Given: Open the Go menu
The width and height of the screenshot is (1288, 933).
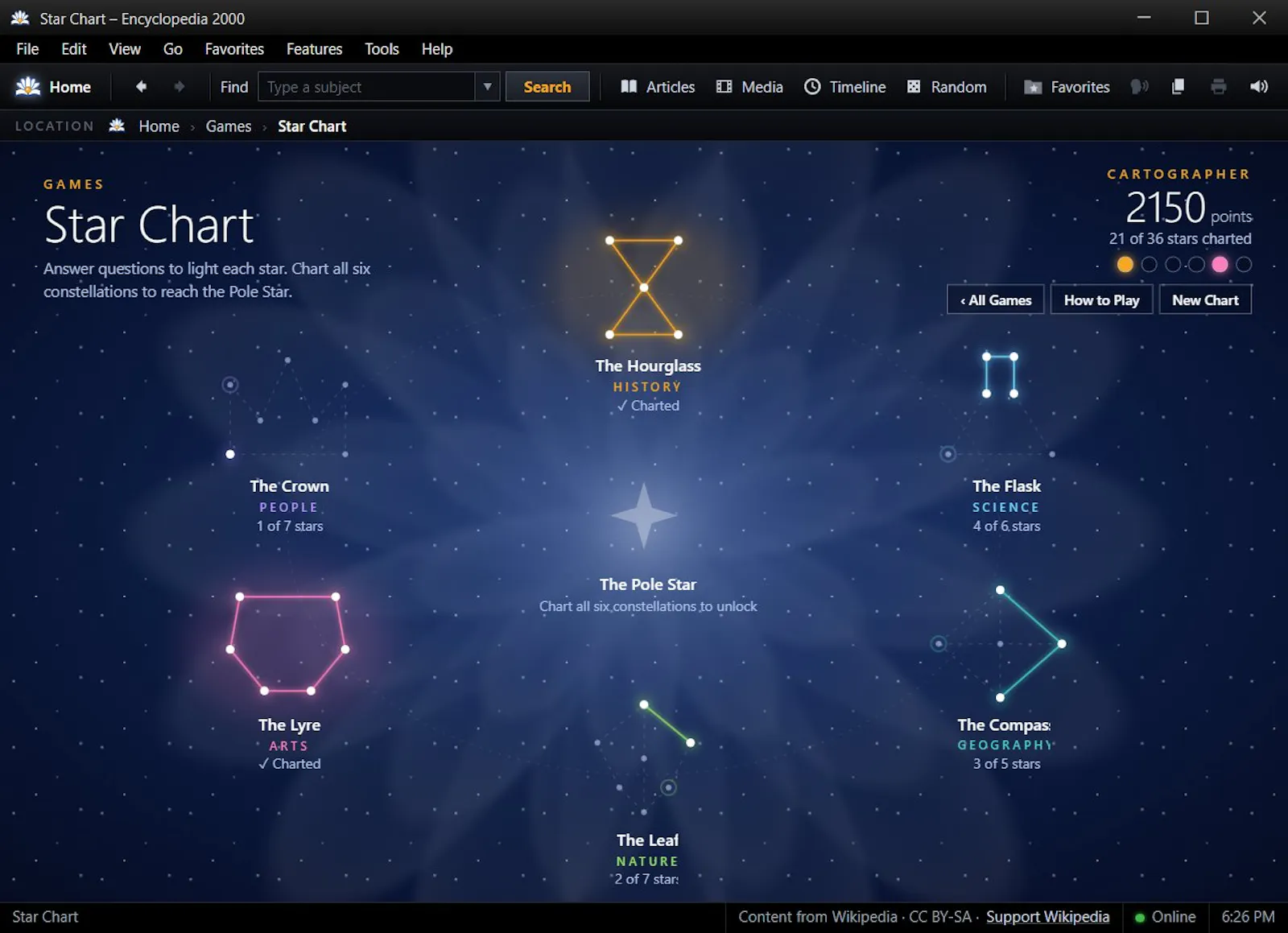Looking at the screenshot, I should 173,49.
